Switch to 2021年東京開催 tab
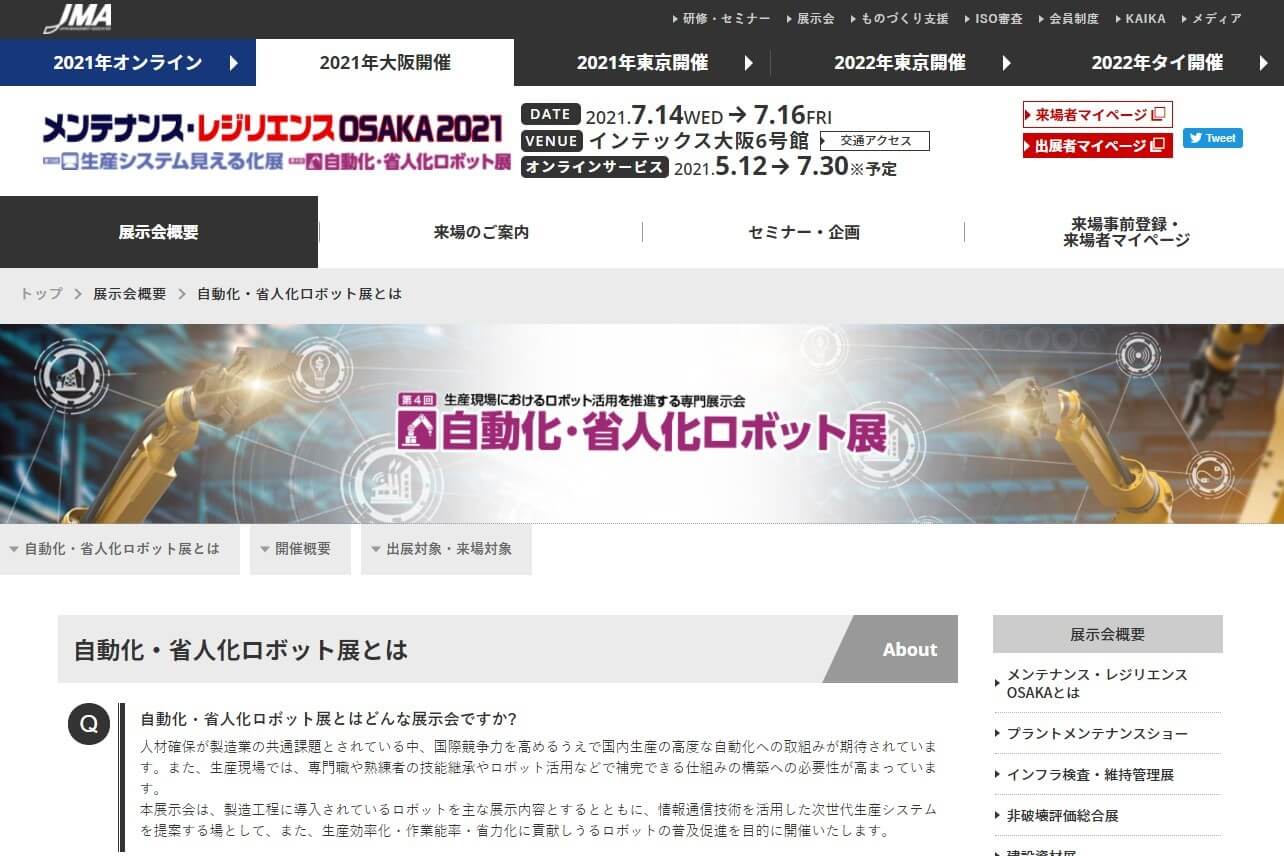1284x856 pixels. click(x=642, y=62)
